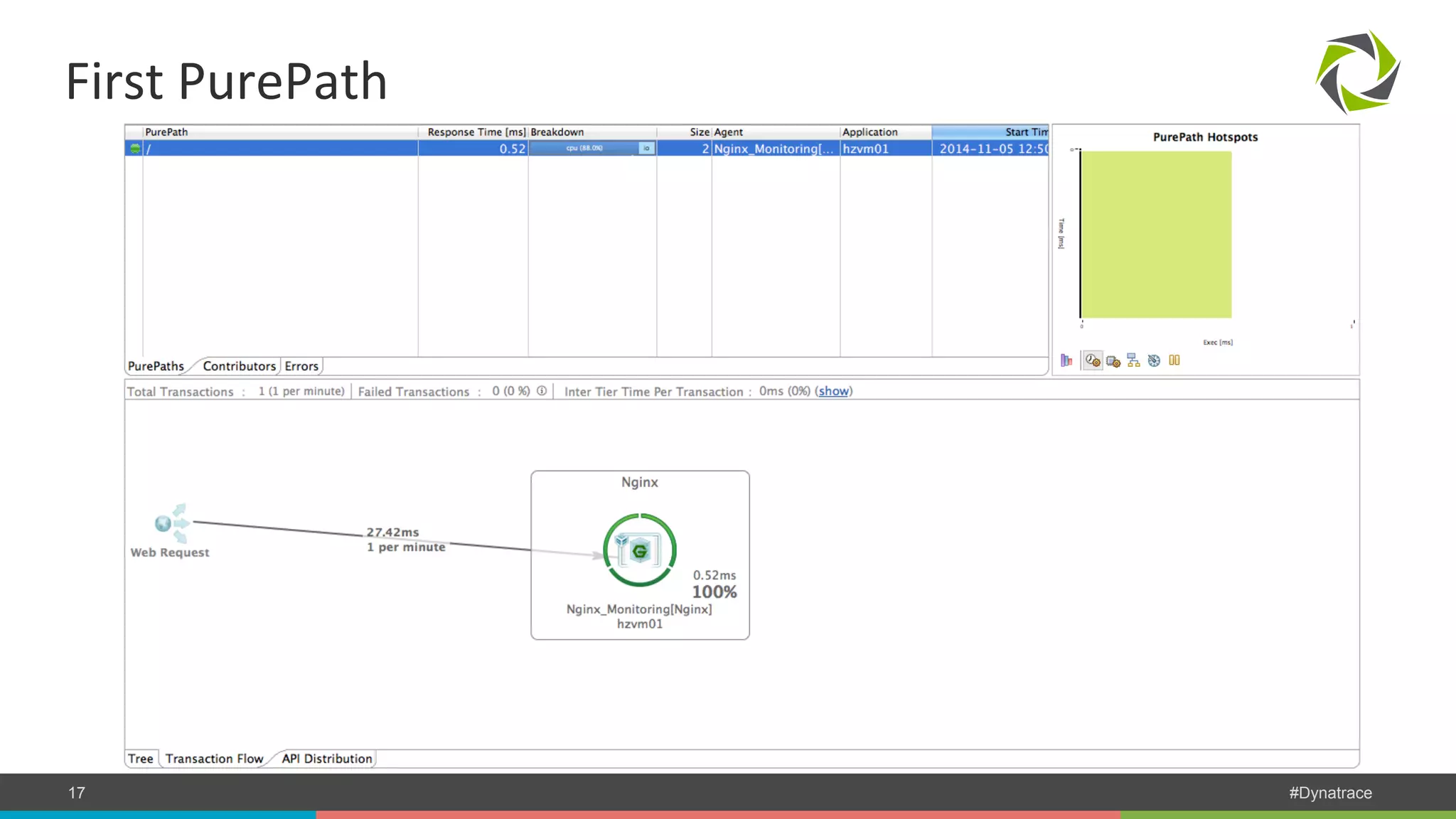Switch to the API Distribution tab
The image size is (1456, 819).
click(x=327, y=759)
